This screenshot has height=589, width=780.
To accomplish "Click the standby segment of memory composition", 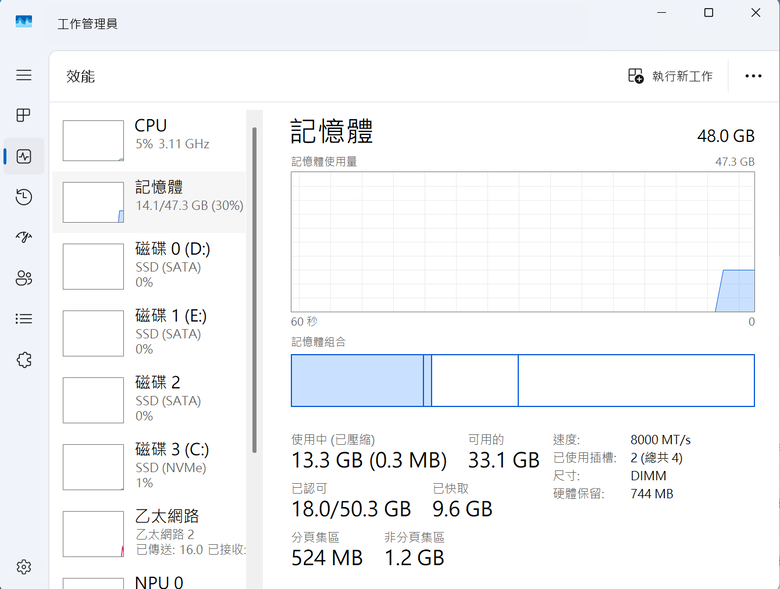I will point(475,381).
